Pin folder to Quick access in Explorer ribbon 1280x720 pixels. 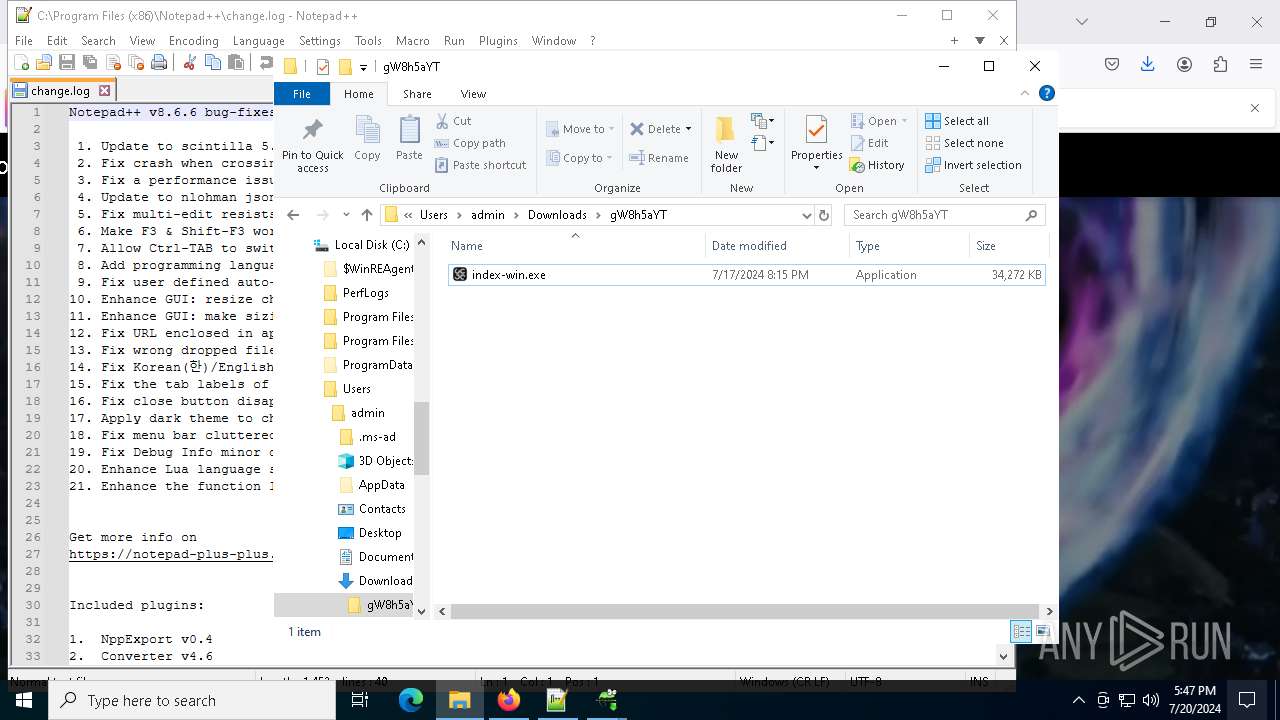tap(312, 146)
